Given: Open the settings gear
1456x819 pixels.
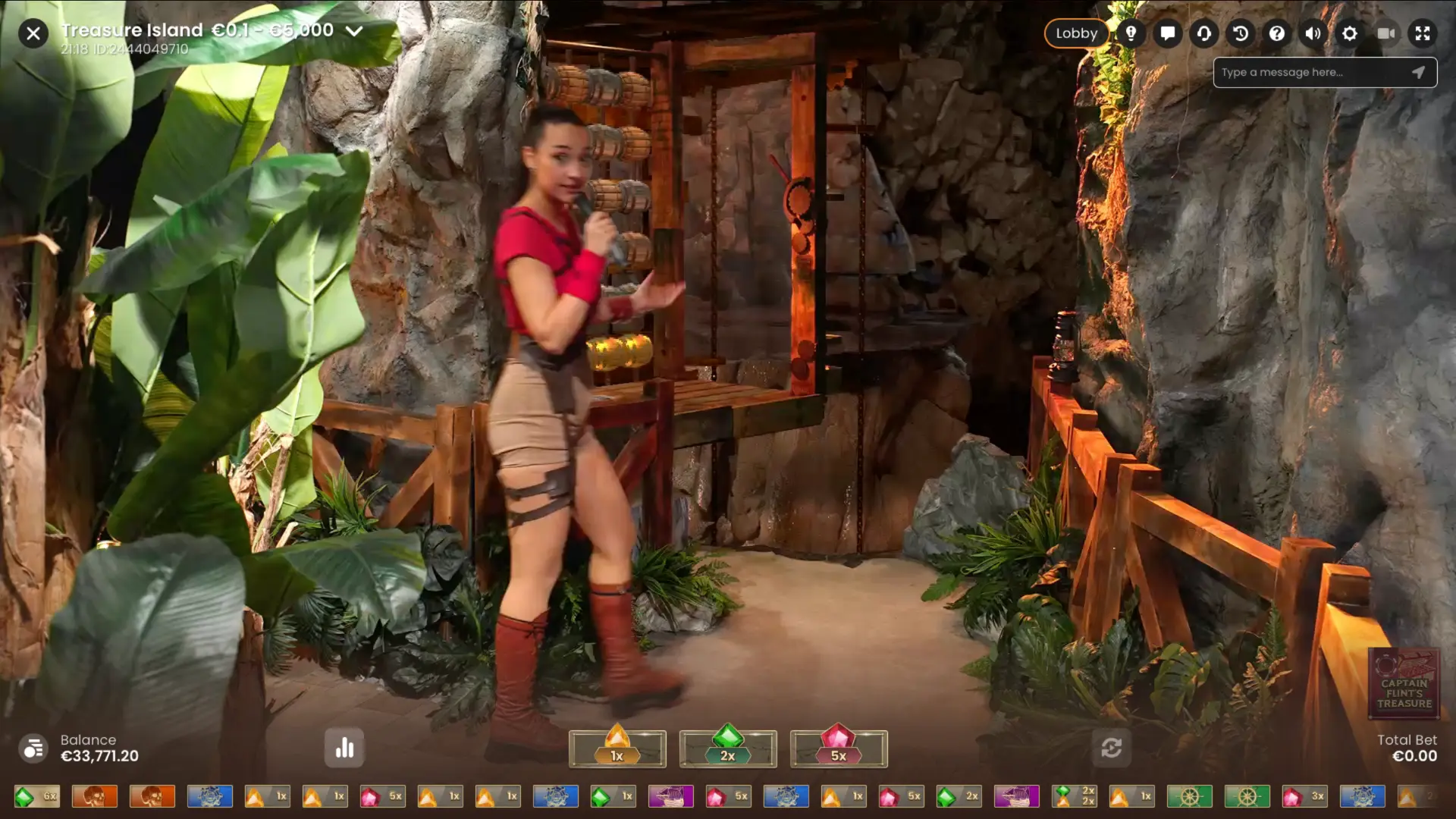Looking at the screenshot, I should (x=1350, y=33).
